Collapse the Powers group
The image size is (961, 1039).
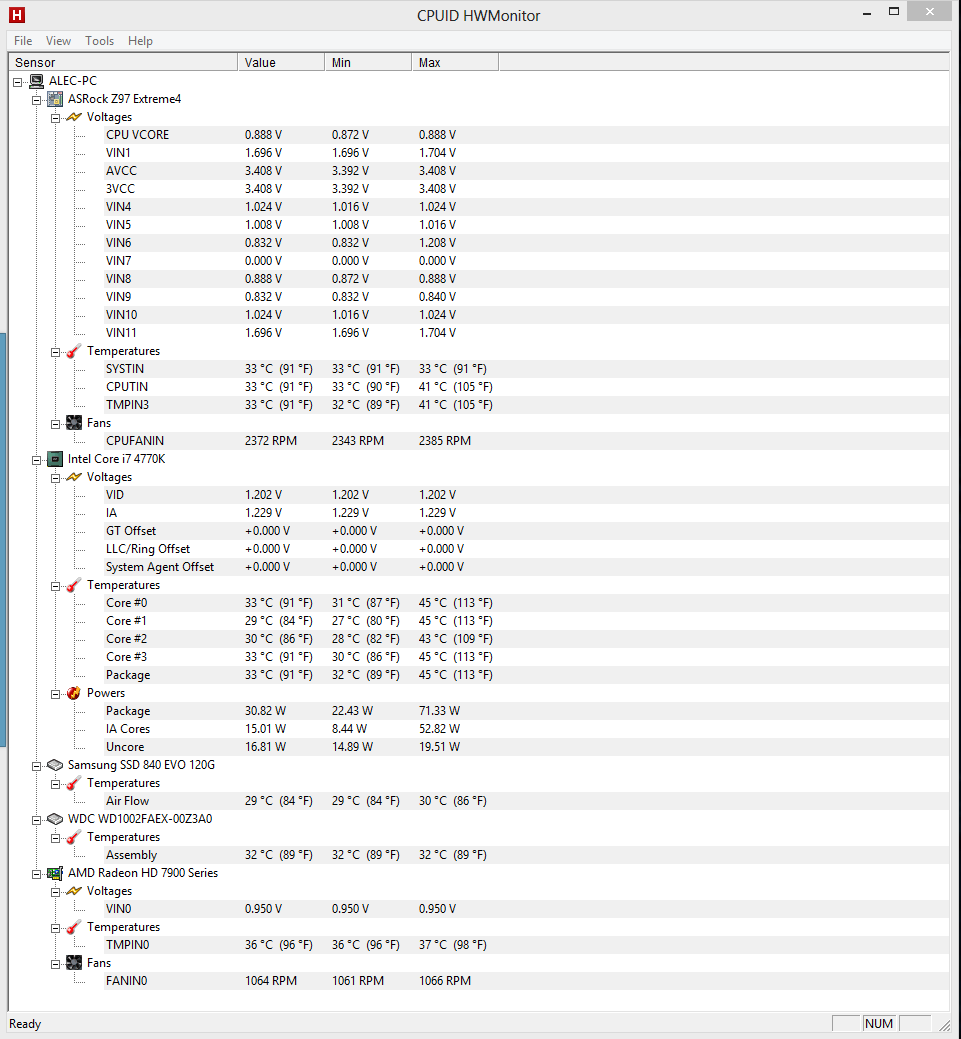pos(56,694)
